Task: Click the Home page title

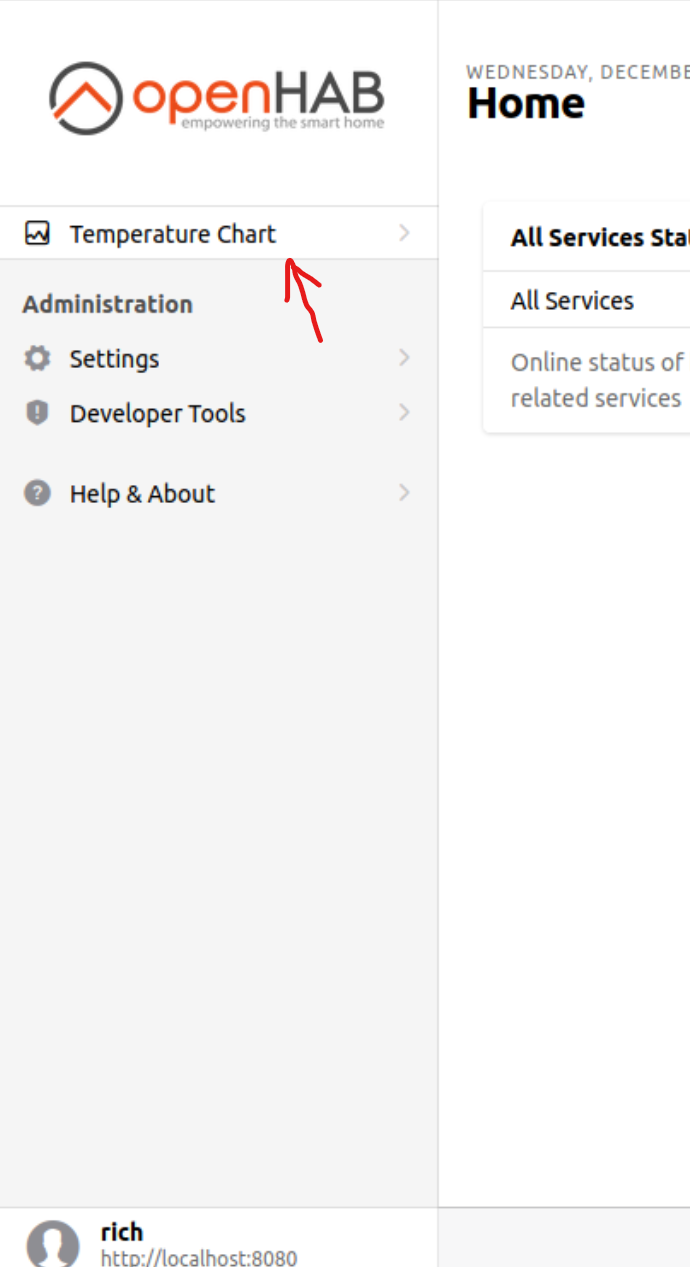Action: click(x=526, y=104)
